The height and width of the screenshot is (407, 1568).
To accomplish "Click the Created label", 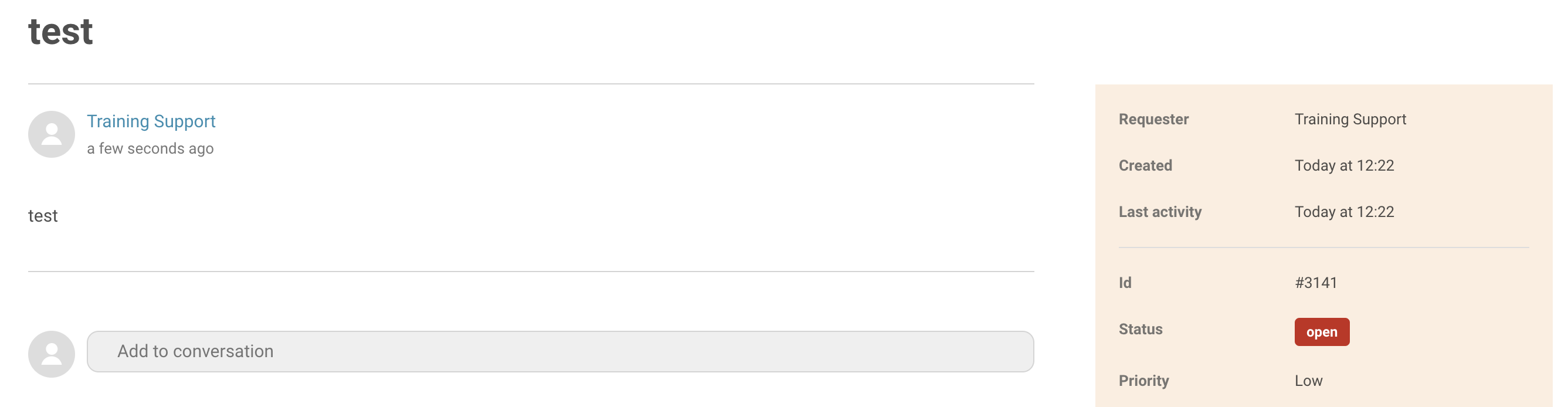I will [x=1145, y=165].
